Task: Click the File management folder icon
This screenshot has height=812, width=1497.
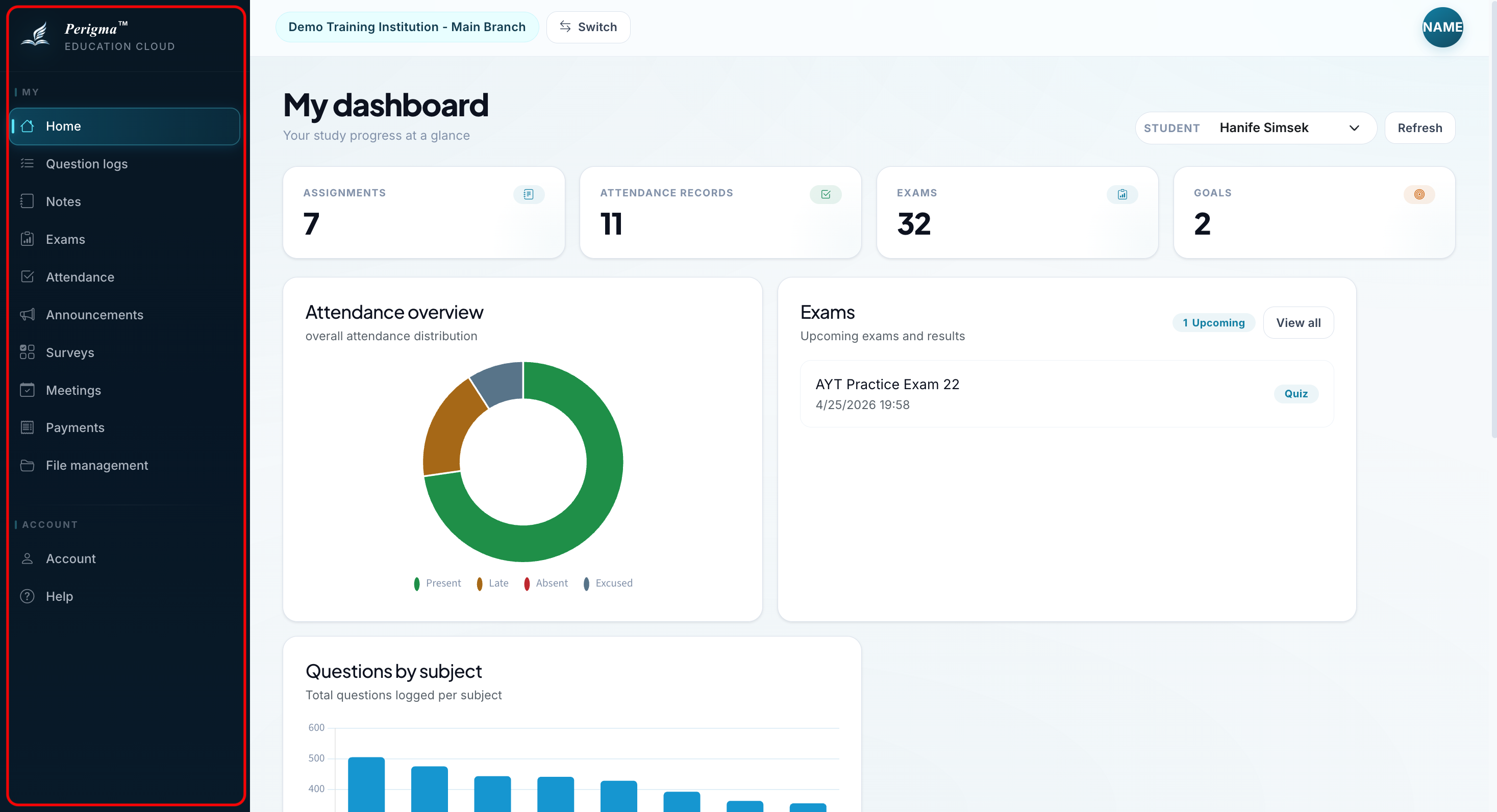Action: pos(28,465)
